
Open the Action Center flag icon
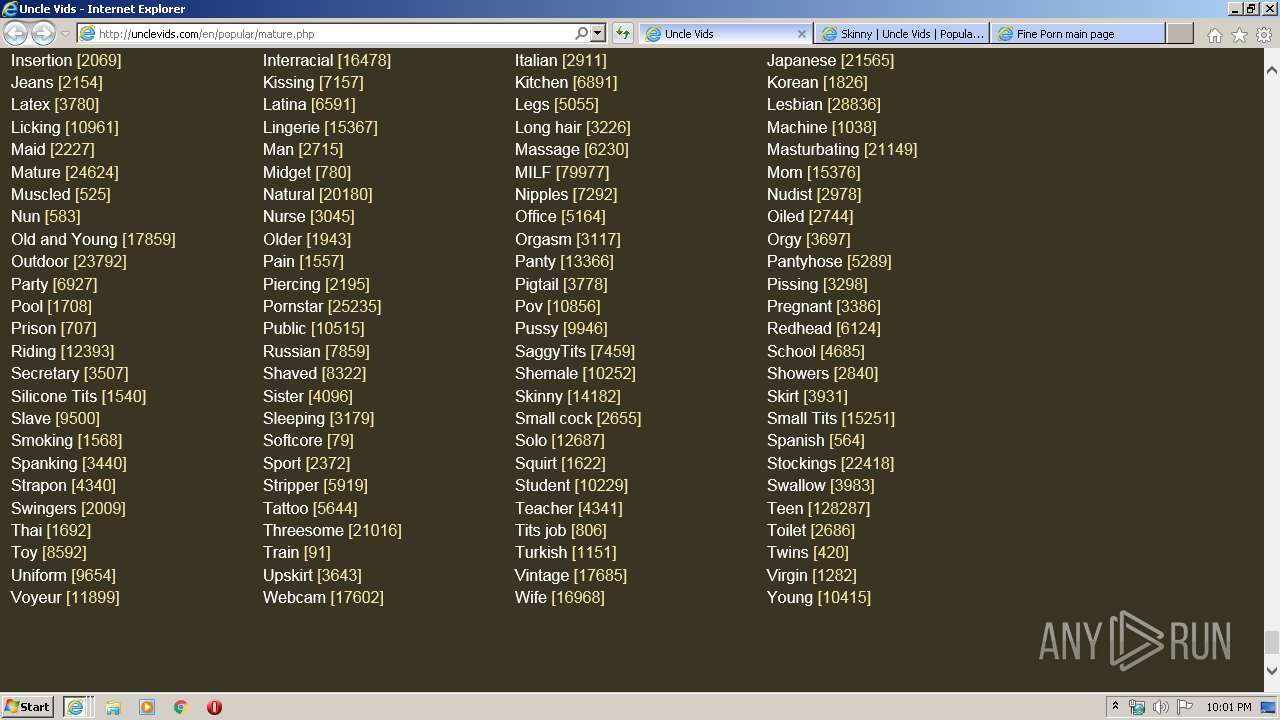1185,707
